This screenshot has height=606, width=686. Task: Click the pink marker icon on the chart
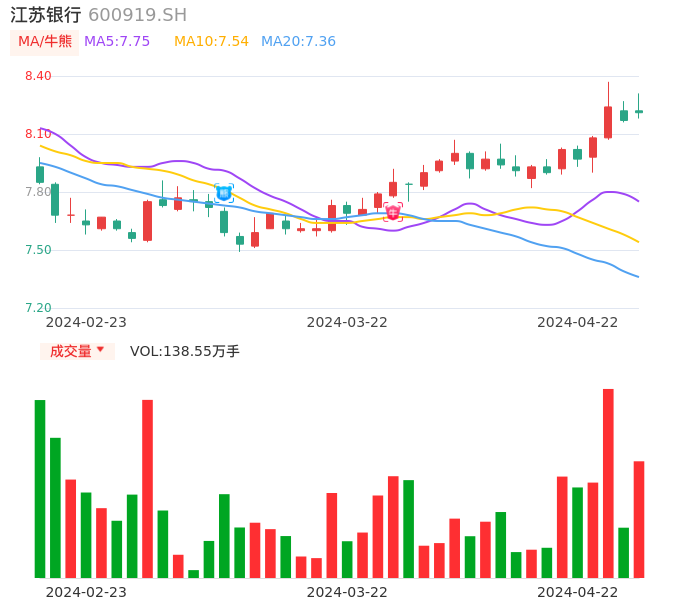pos(393,212)
